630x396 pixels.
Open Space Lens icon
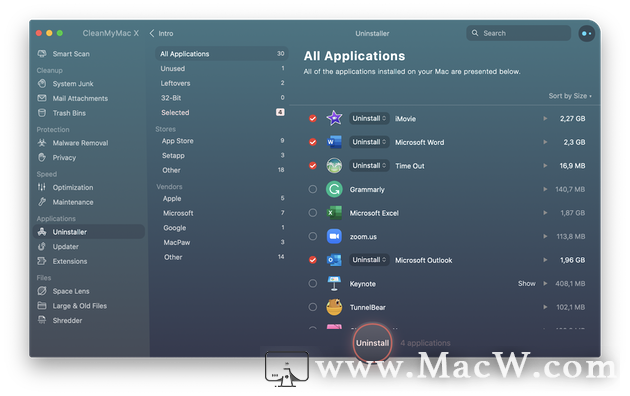[42, 291]
